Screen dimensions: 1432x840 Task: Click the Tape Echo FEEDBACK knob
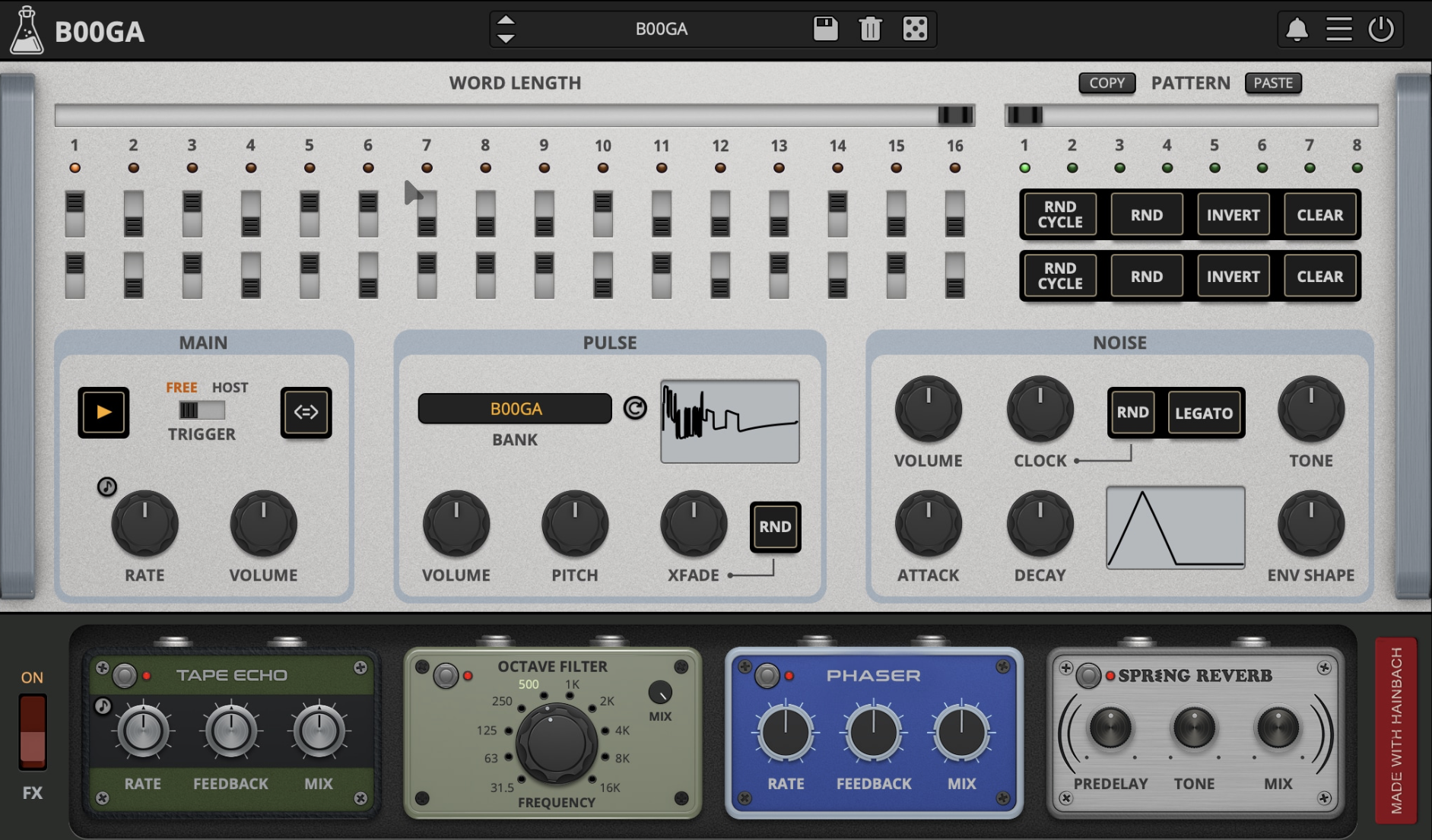click(x=230, y=731)
